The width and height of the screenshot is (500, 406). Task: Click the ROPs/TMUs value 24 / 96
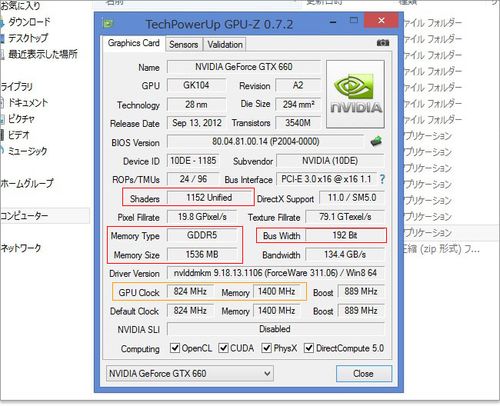[x=193, y=179]
